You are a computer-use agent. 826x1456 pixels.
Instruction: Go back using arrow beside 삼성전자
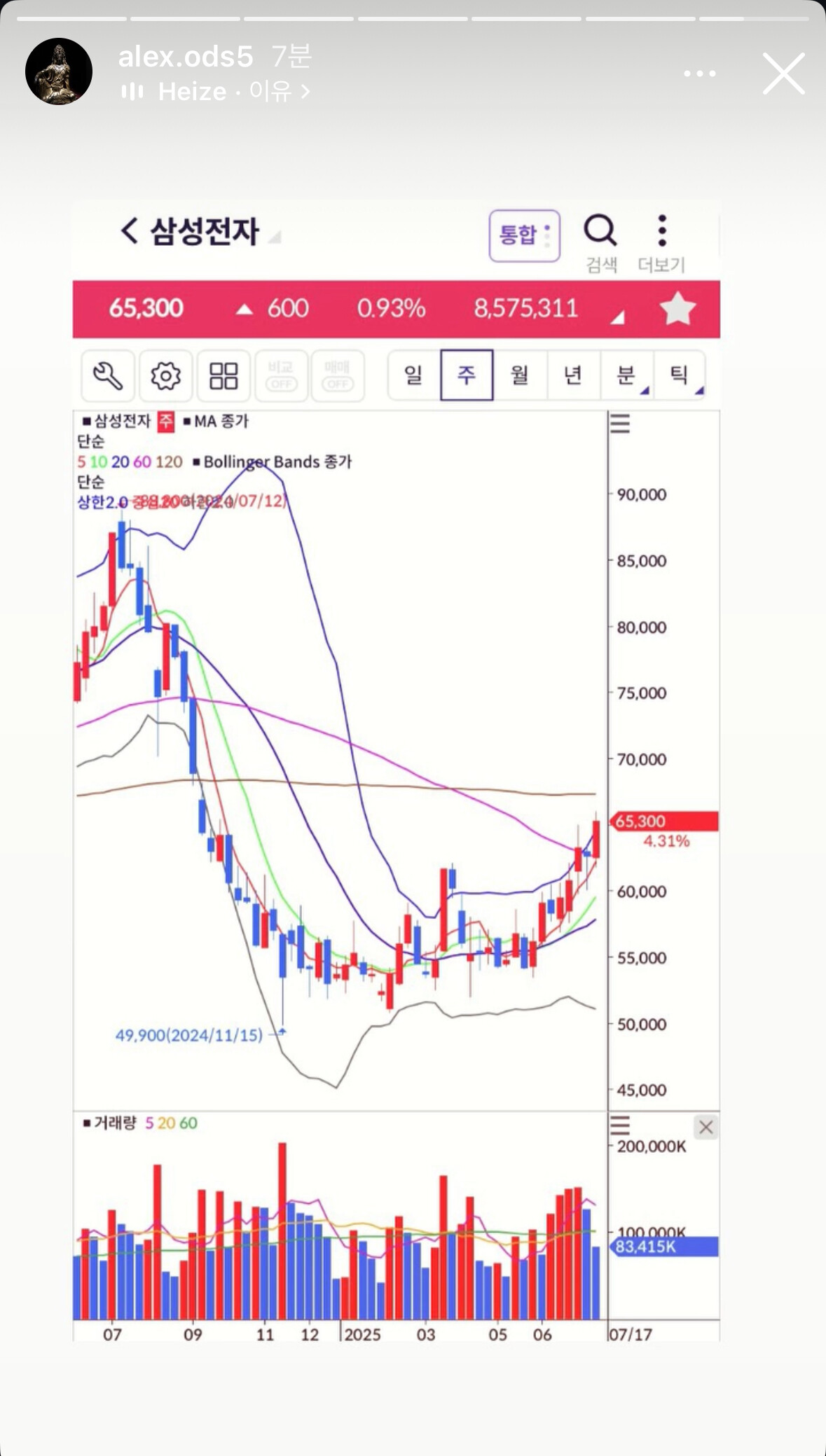pos(129,230)
